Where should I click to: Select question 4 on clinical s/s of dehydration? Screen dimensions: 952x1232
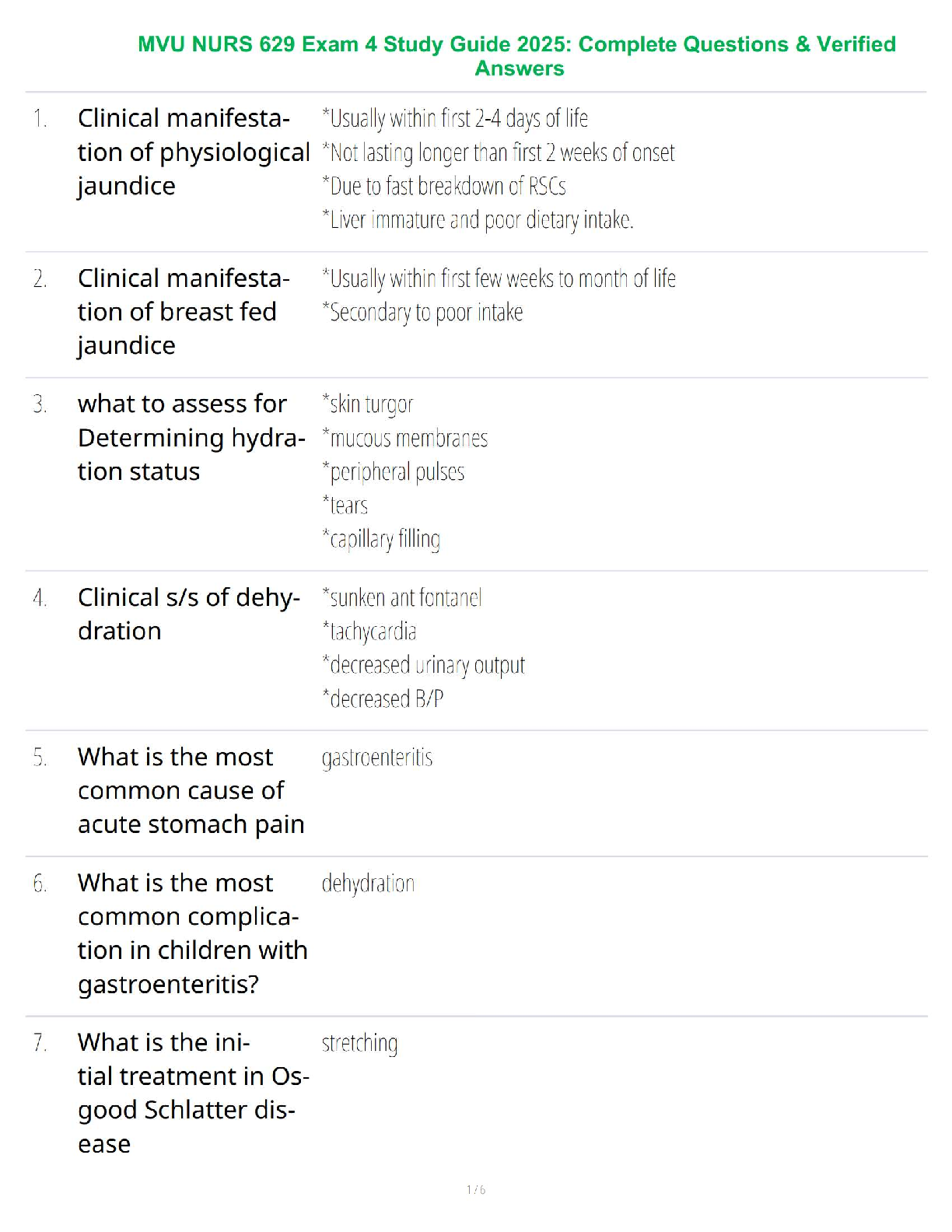pyautogui.click(x=189, y=614)
